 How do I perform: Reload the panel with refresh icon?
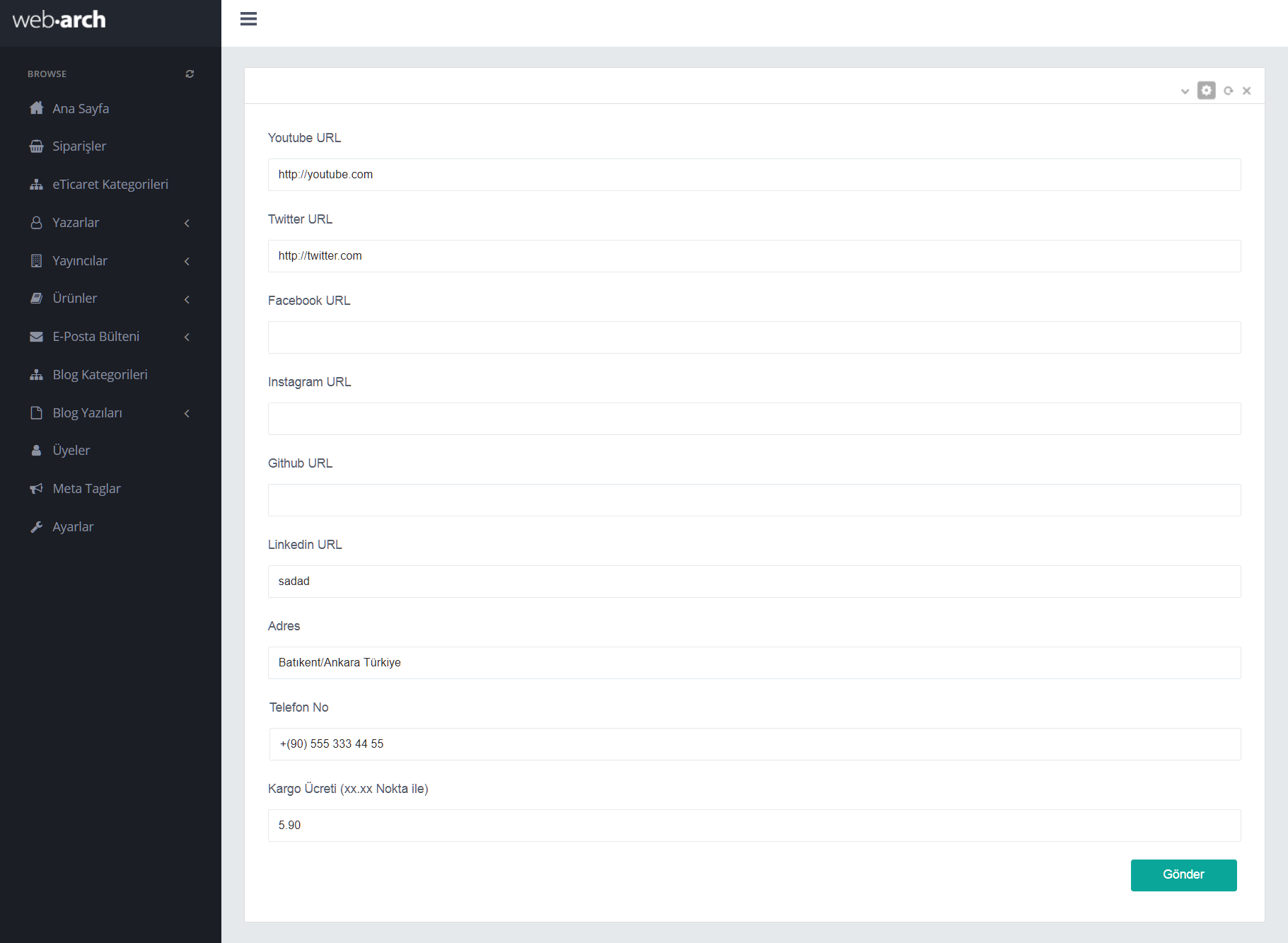click(1229, 91)
